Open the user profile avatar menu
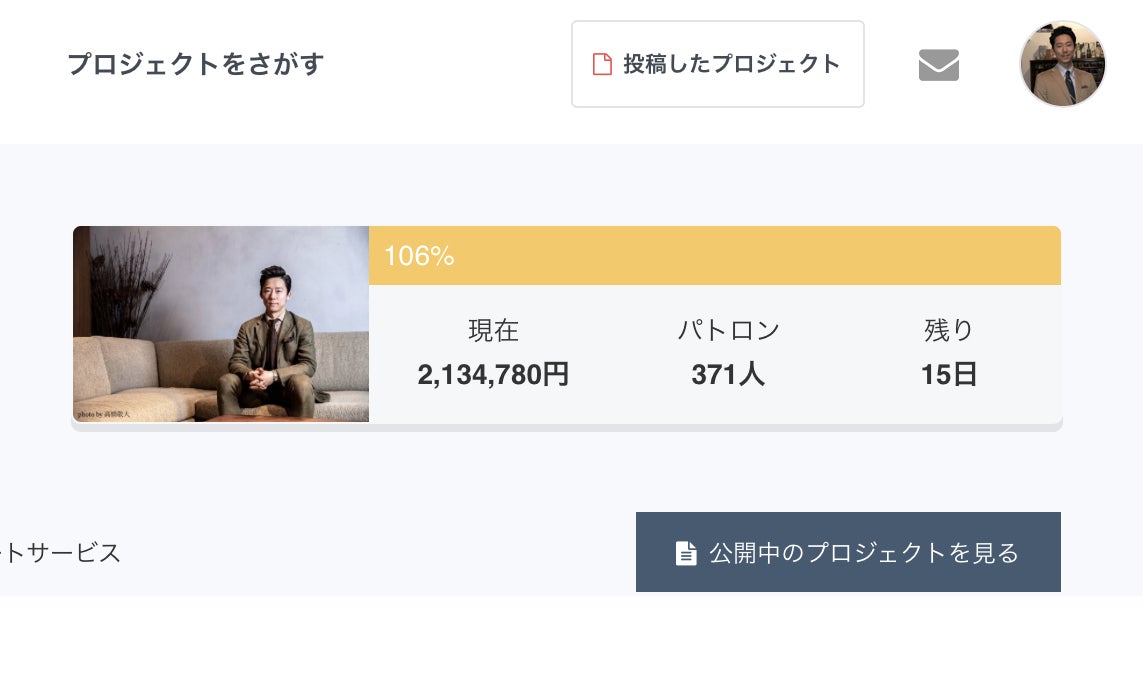 point(1062,64)
